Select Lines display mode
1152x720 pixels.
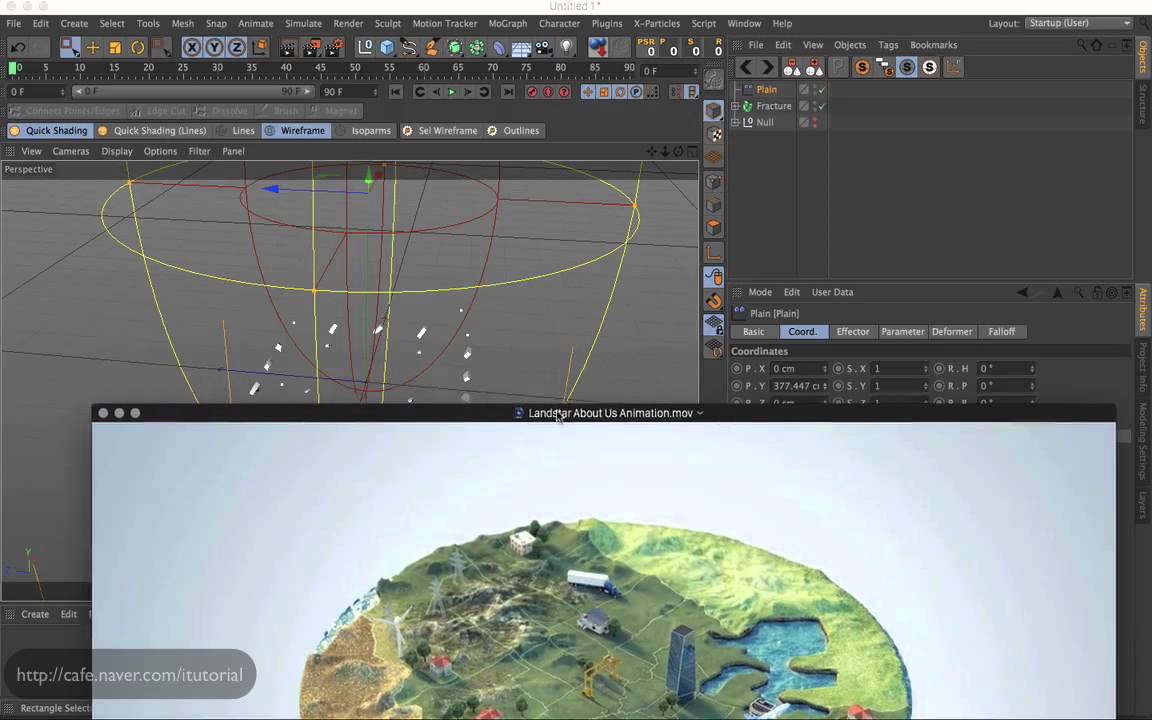click(x=237, y=131)
